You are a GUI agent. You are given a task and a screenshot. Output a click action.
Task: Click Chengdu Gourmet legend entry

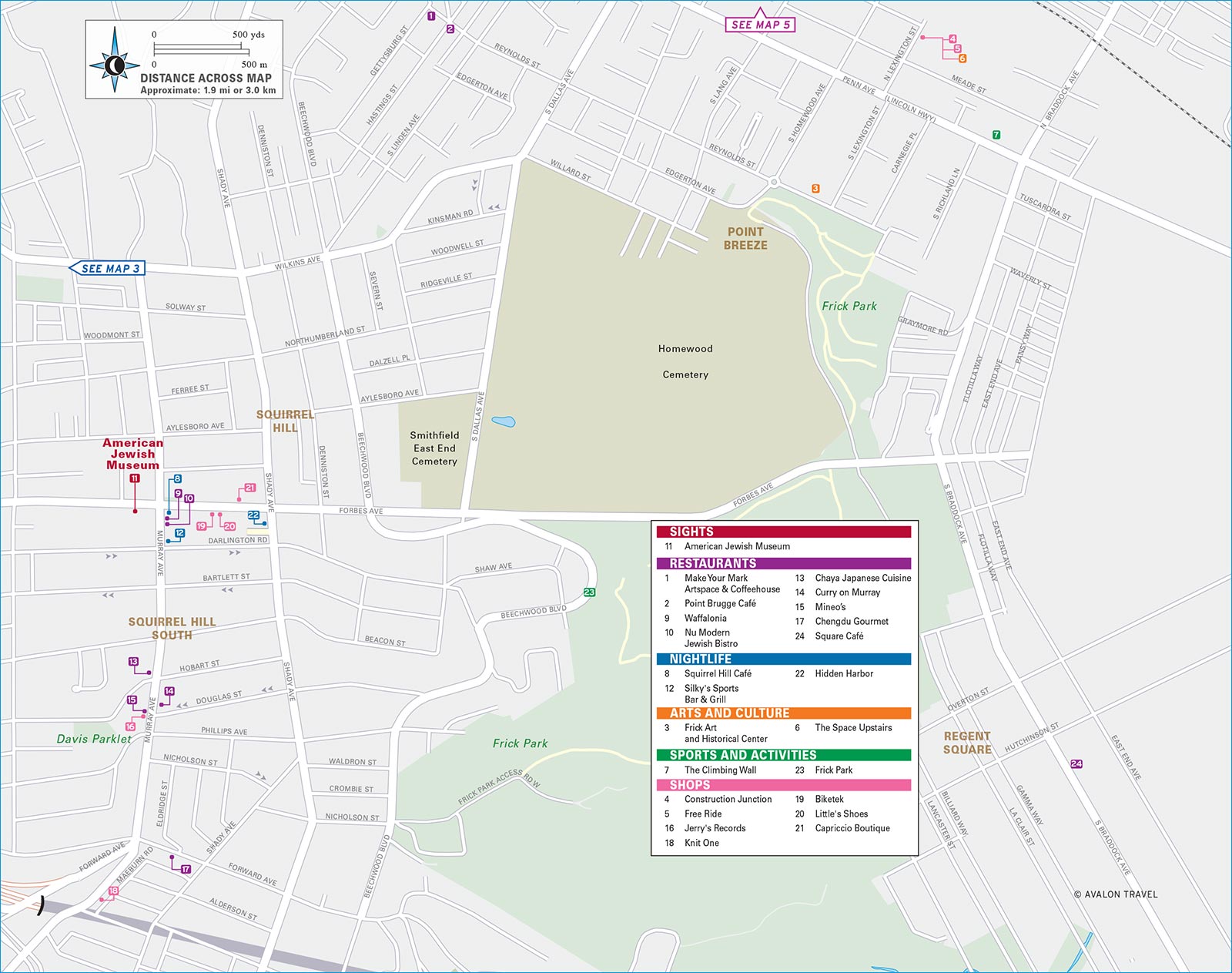[x=852, y=621]
